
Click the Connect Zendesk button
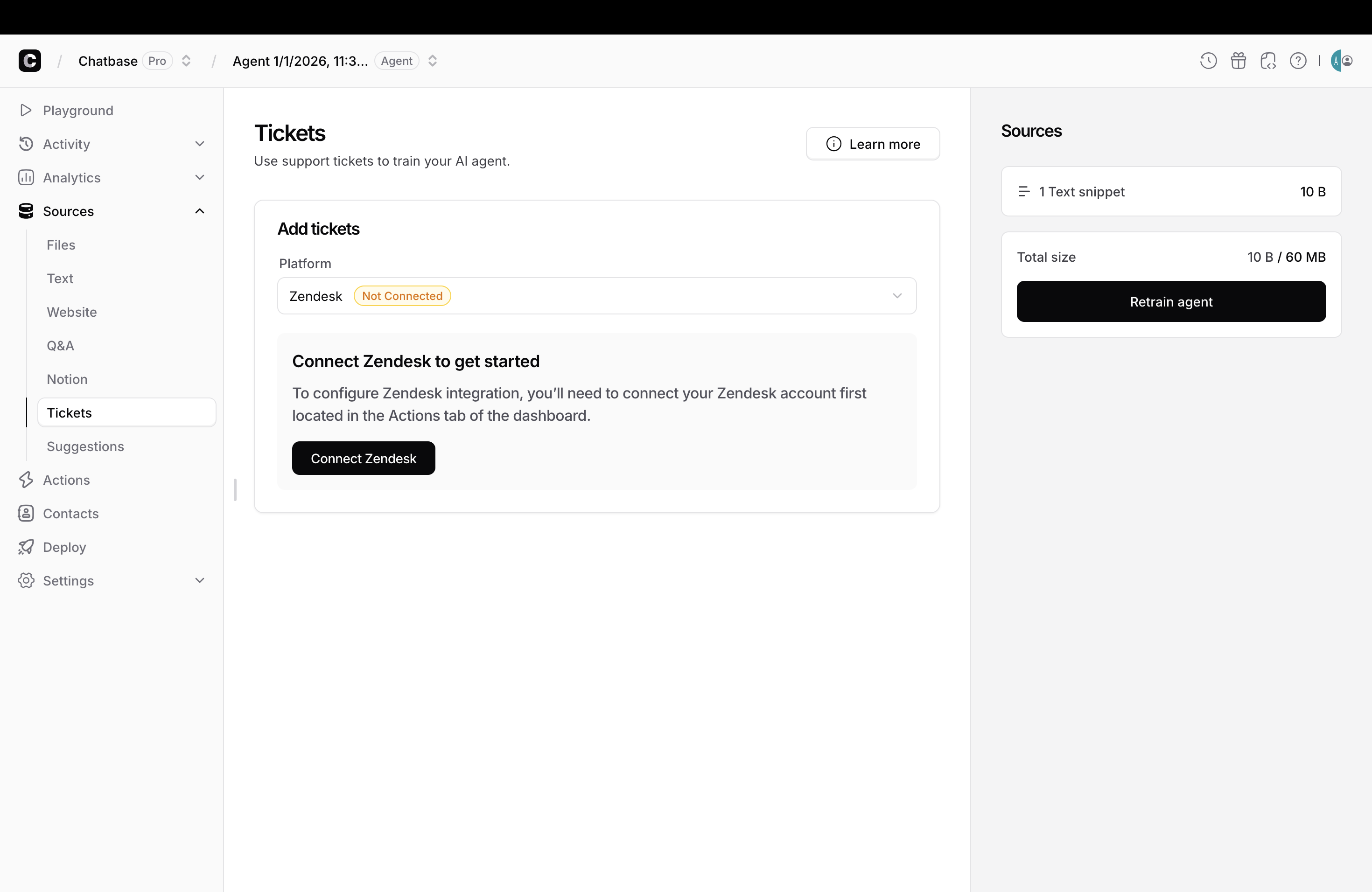(x=363, y=458)
